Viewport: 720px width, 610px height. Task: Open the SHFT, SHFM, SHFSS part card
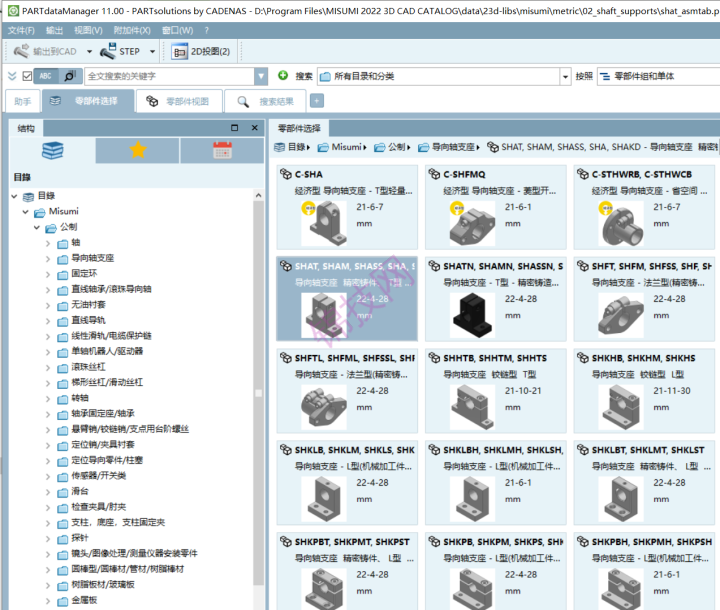tap(644, 299)
